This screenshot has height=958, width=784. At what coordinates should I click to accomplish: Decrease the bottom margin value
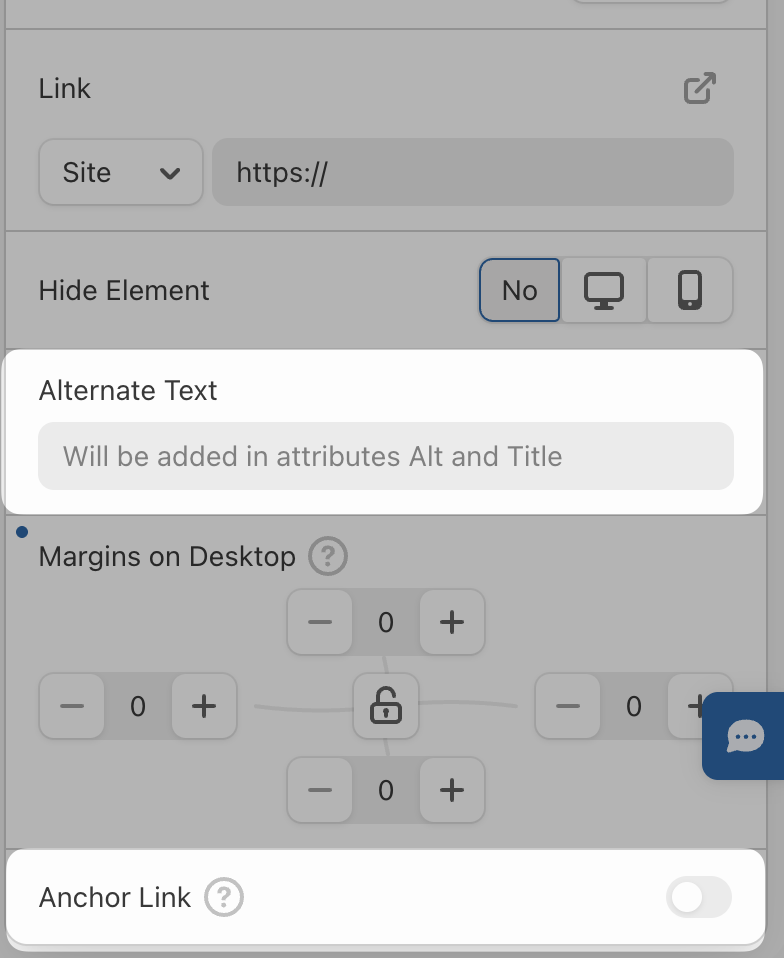(320, 790)
